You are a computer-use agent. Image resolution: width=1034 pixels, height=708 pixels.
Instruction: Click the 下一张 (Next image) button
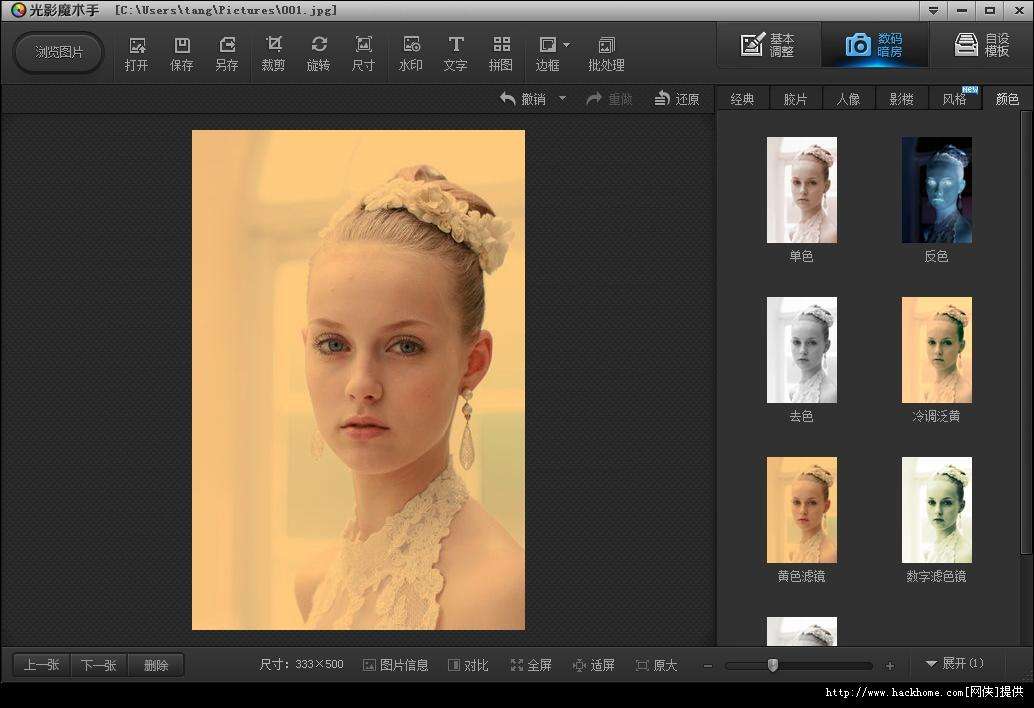[98, 665]
